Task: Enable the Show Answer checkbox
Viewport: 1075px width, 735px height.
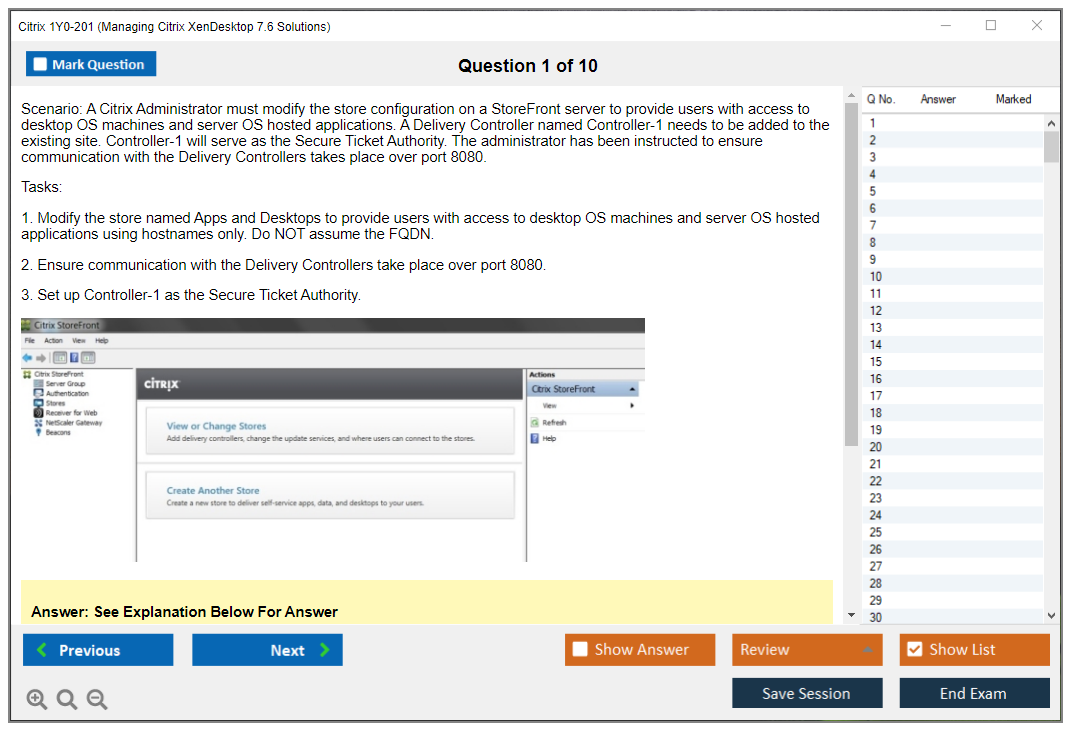Action: click(x=580, y=650)
